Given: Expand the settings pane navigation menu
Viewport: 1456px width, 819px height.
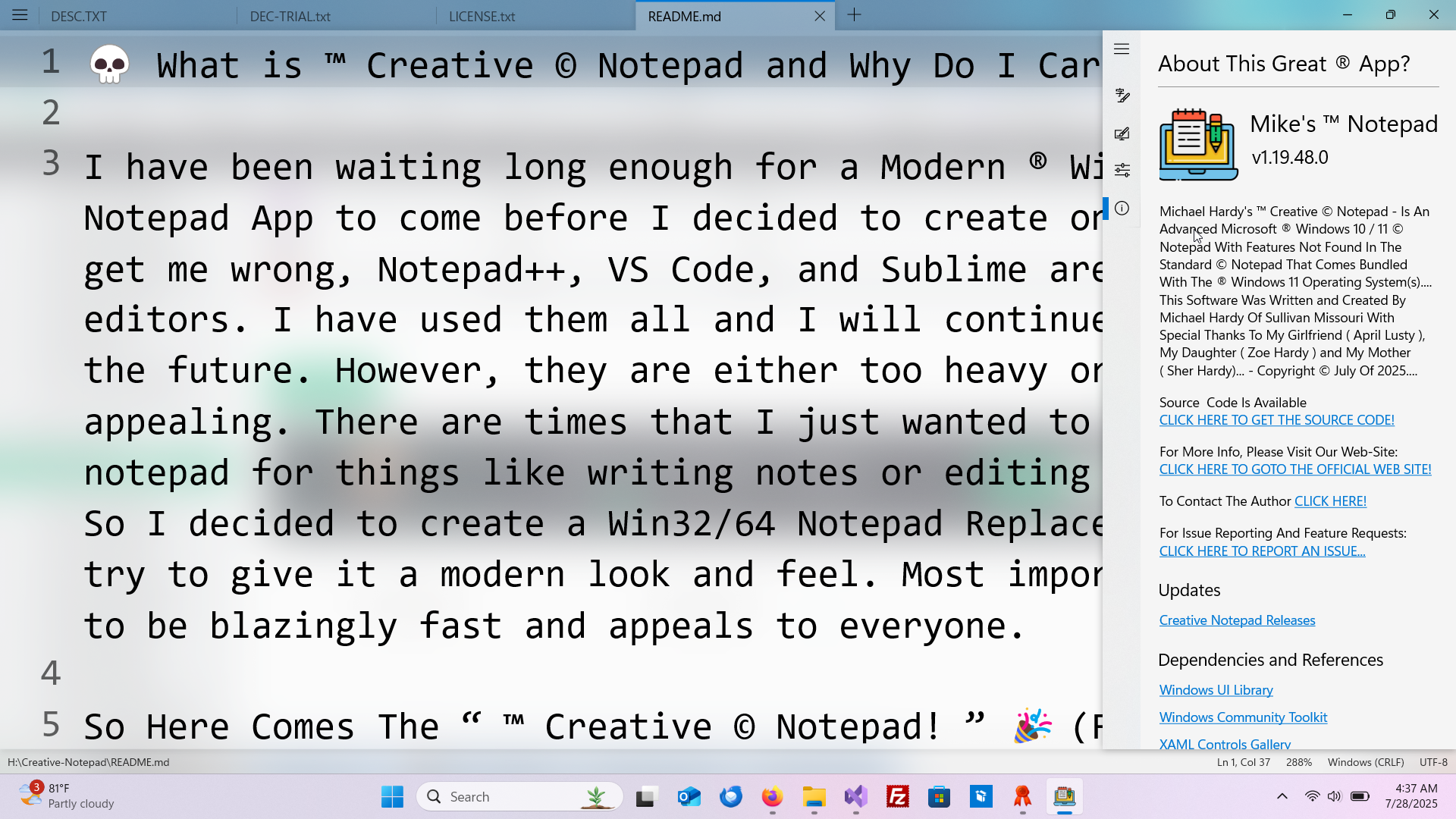Looking at the screenshot, I should pos(1122,49).
